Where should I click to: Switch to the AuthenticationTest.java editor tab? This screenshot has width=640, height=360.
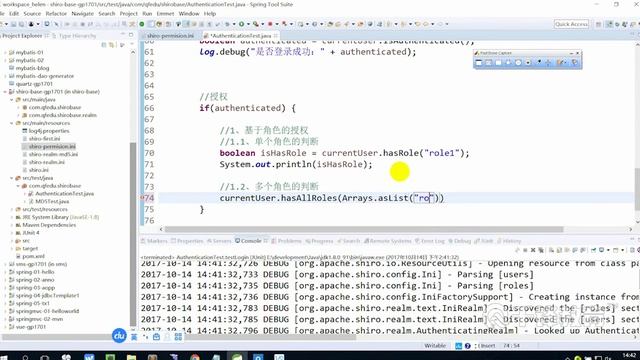(x=241, y=36)
